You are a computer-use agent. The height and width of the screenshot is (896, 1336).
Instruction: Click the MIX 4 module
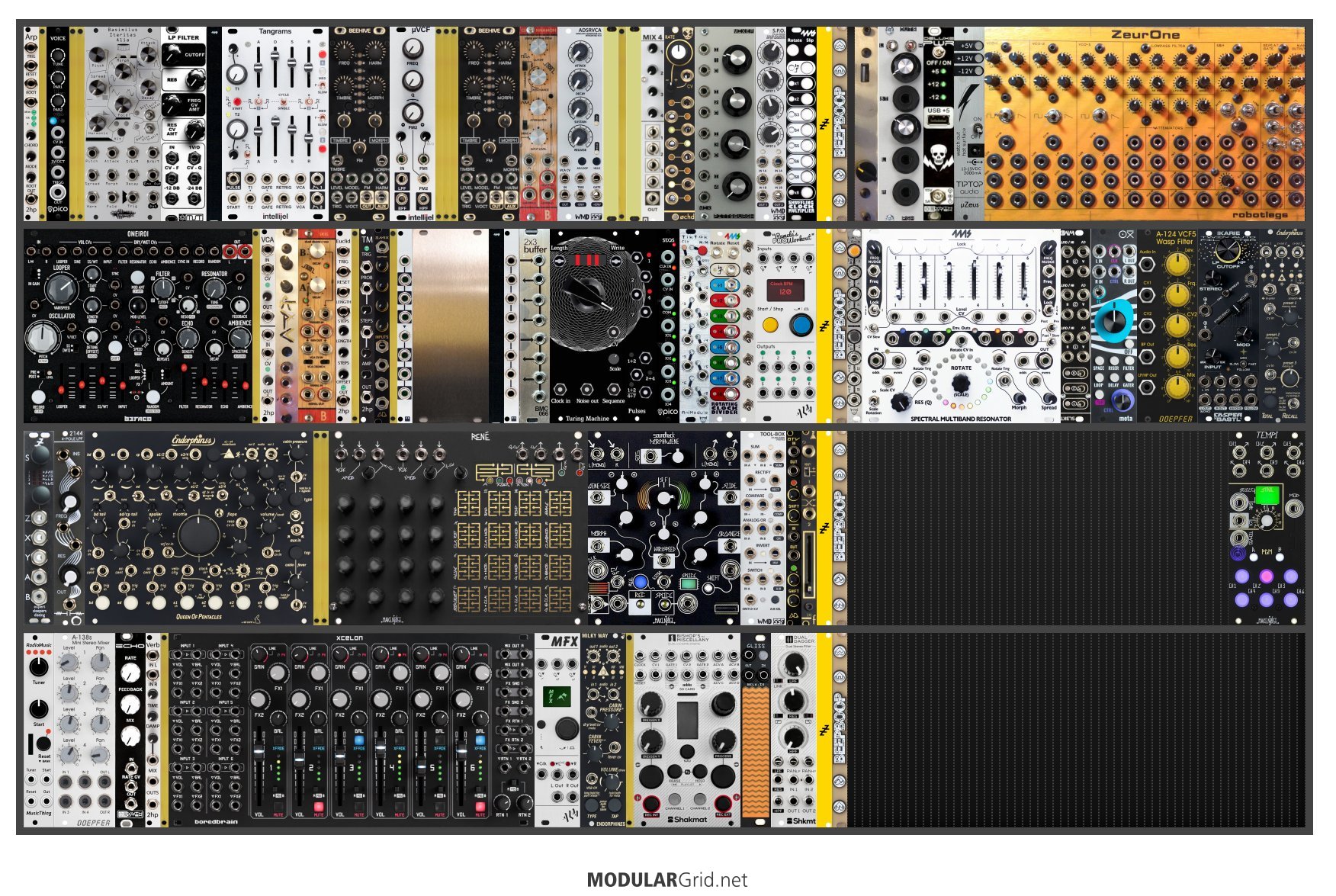653,124
